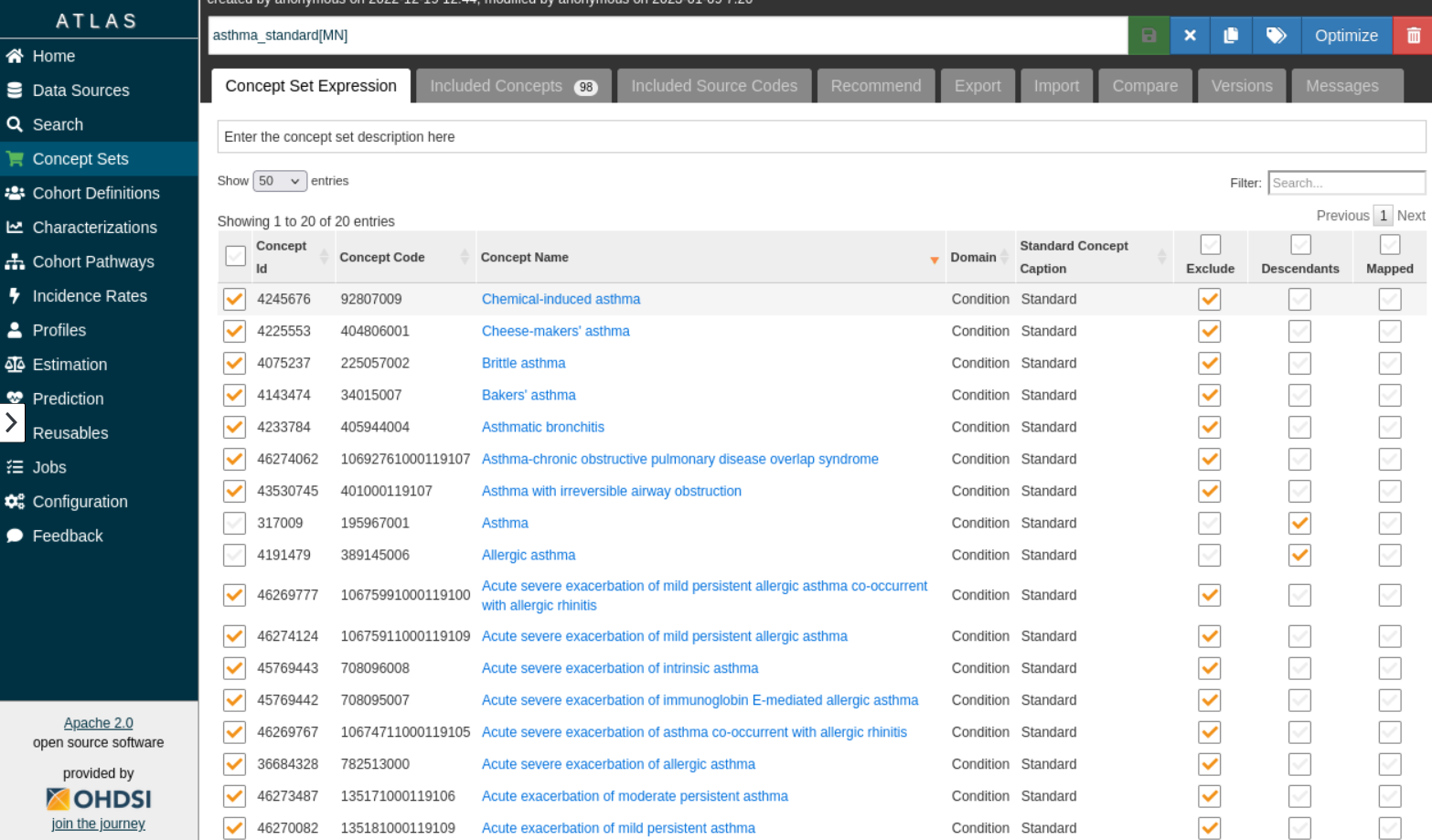Screen dimensions: 1432x840
Task: Open Configuration in the sidebar
Action: click(80, 502)
